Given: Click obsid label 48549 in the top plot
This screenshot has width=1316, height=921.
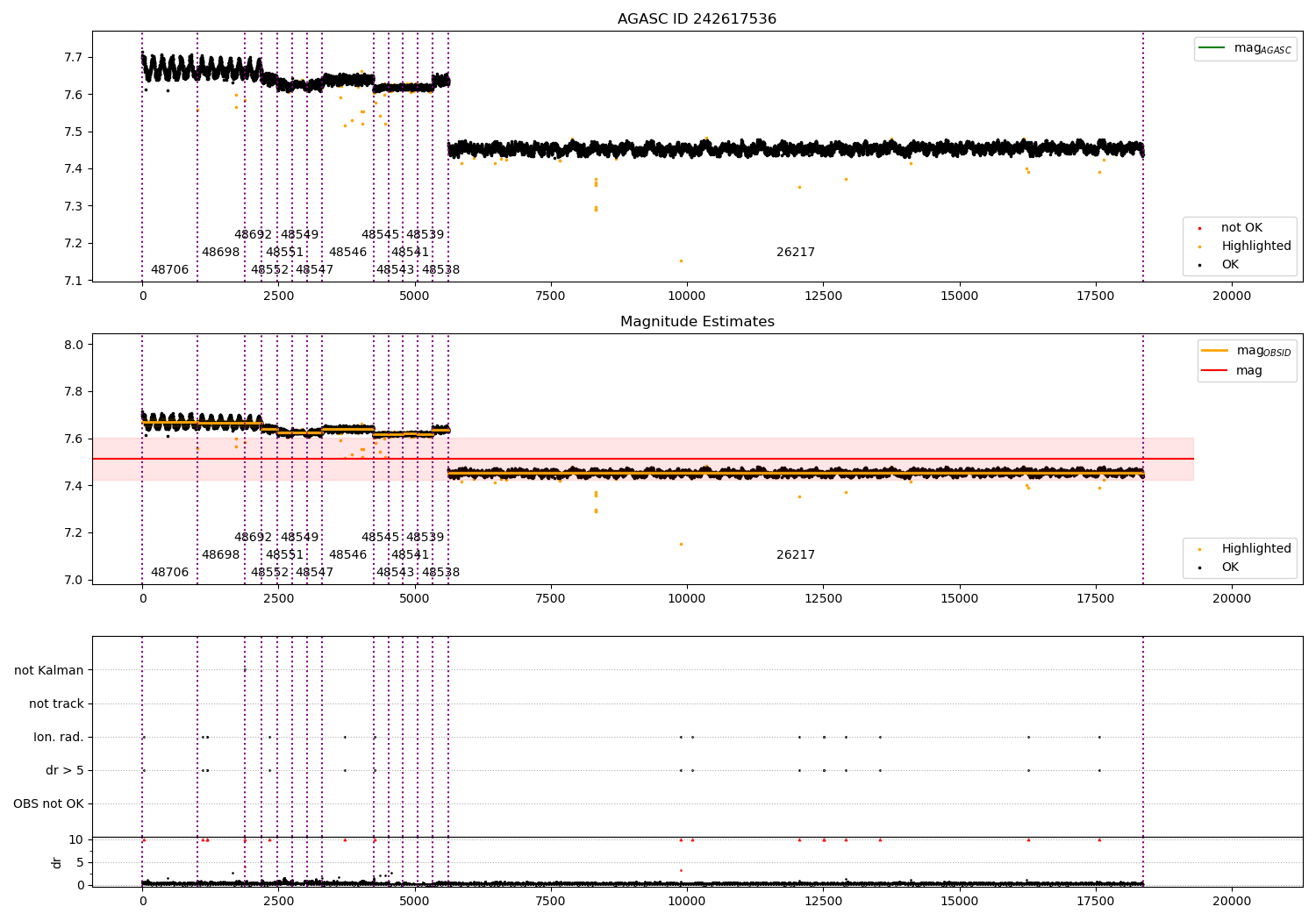Looking at the screenshot, I should tap(299, 235).
